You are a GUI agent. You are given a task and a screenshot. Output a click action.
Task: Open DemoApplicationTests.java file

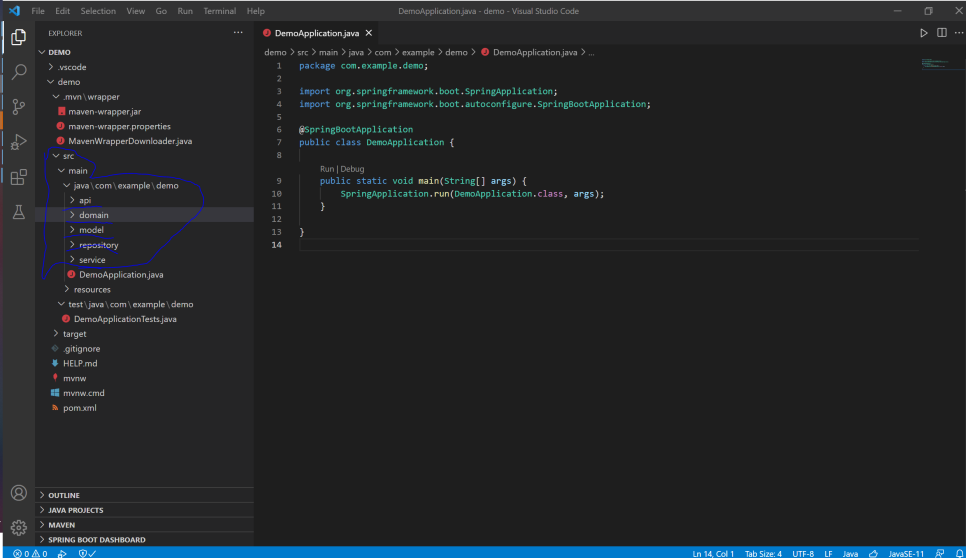(125, 319)
